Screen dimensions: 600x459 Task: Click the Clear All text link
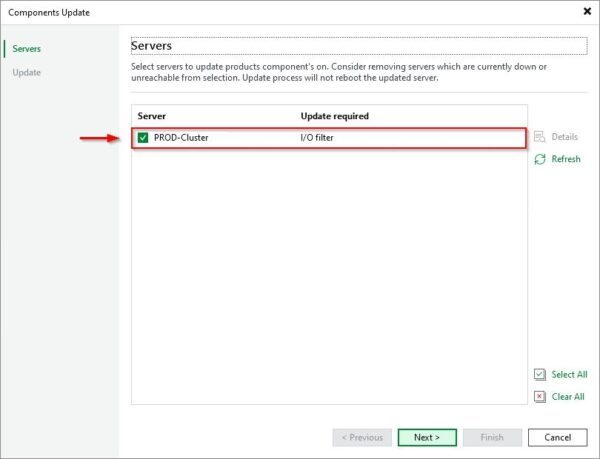[x=568, y=397]
